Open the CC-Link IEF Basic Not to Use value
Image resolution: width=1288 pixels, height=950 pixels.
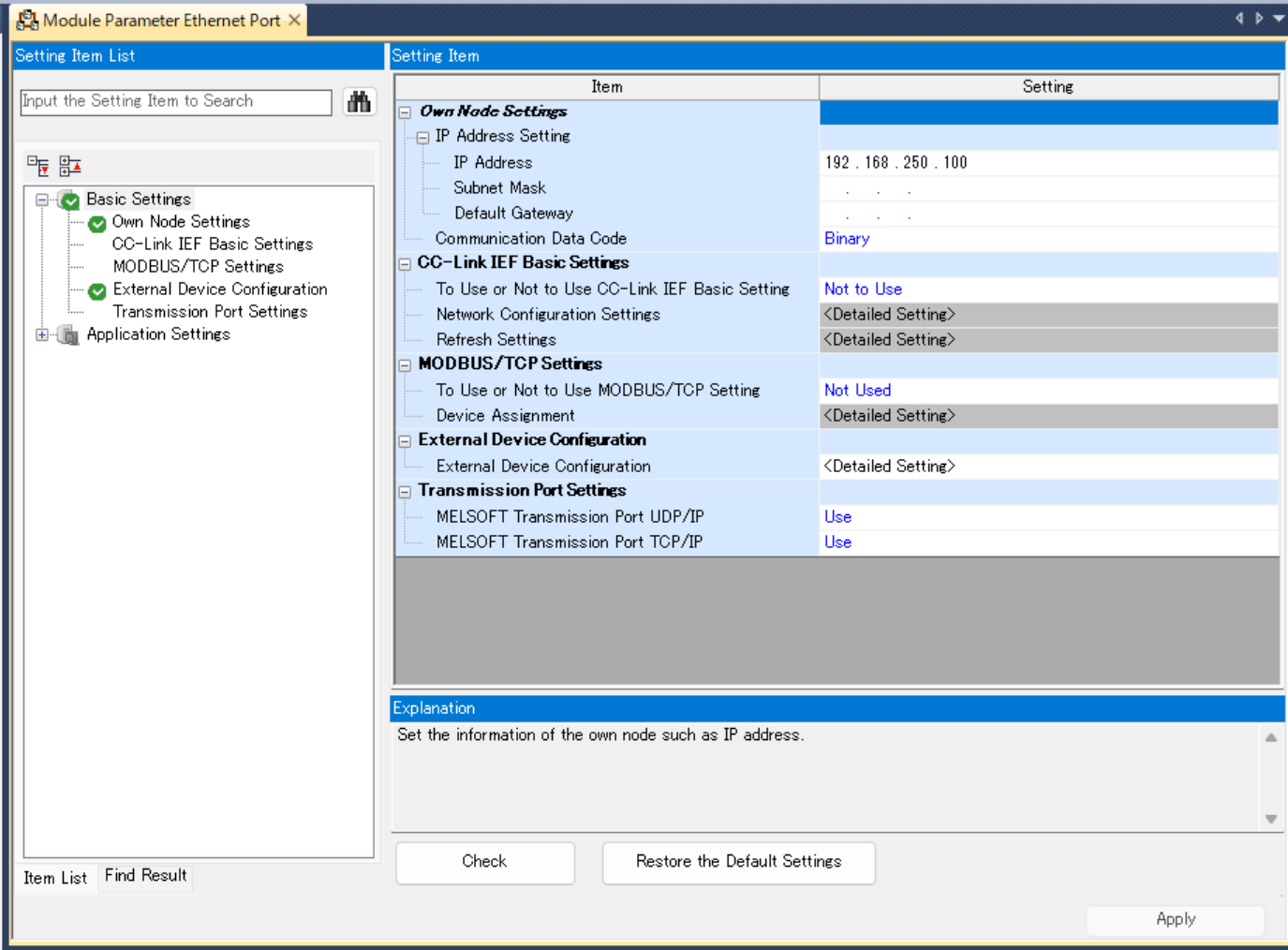[x=1049, y=289]
